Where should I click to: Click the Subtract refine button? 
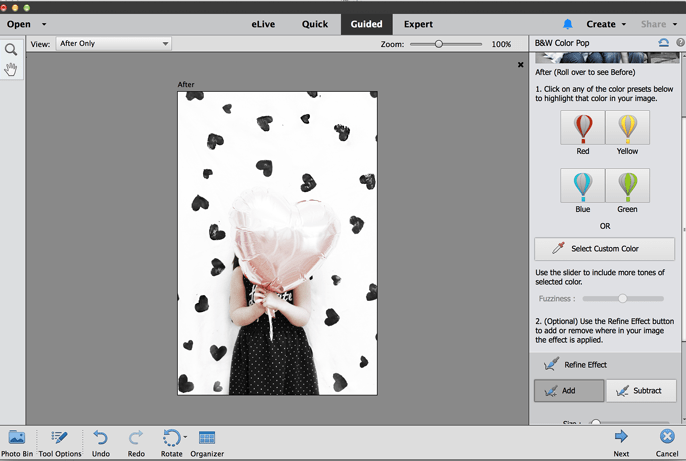[x=641, y=390]
